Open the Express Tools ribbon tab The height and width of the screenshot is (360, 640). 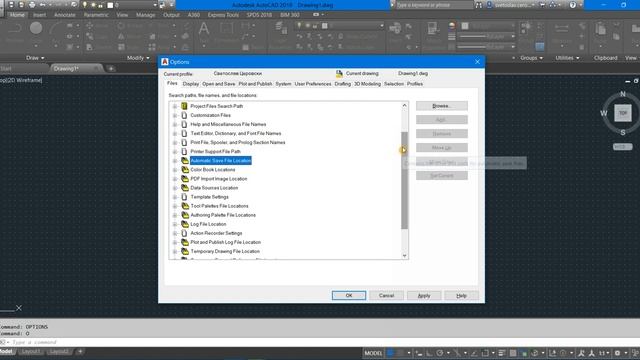click(x=223, y=15)
